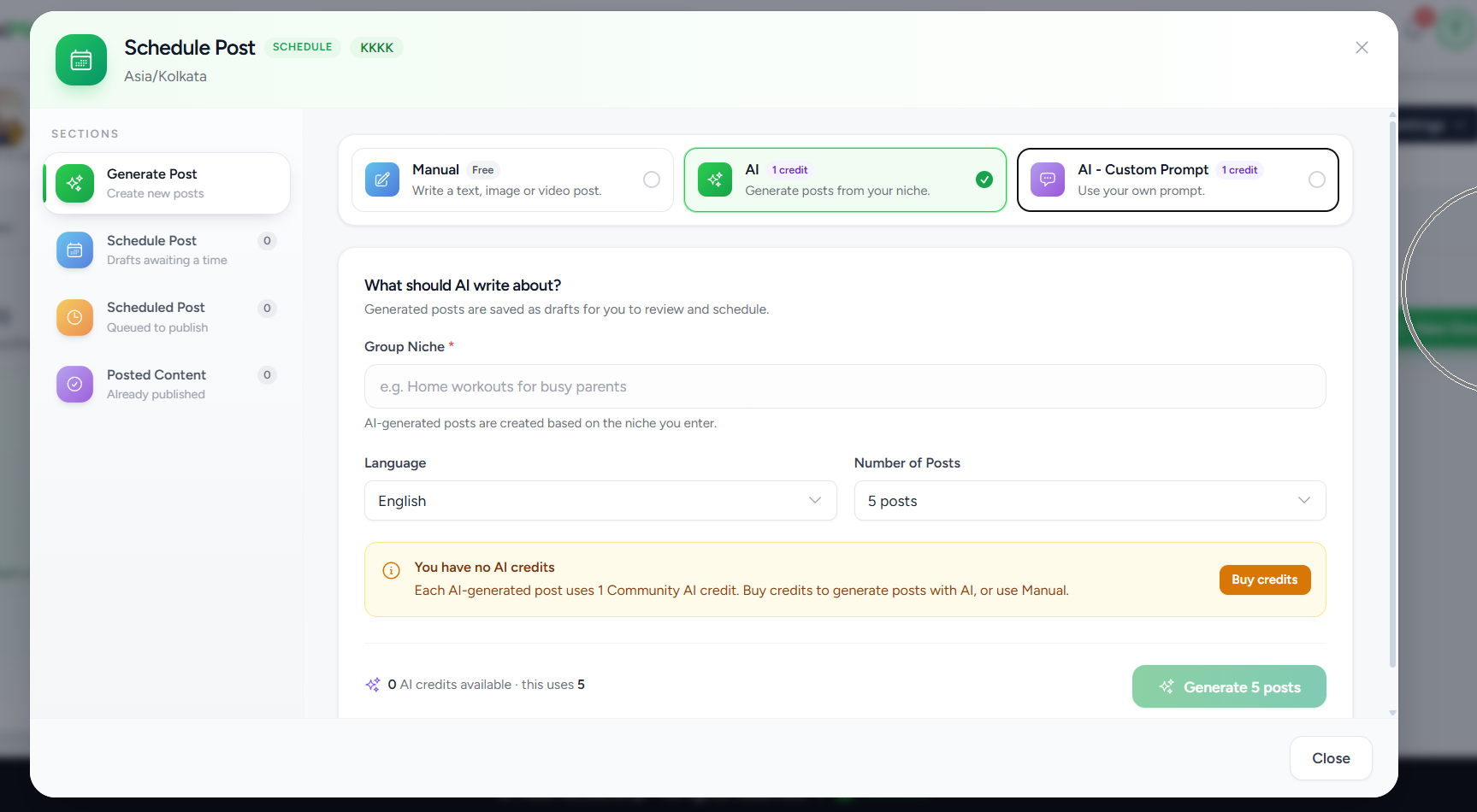Click the Manual option pencil edit icon
The image size is (1477, 812).
point(382,179)
